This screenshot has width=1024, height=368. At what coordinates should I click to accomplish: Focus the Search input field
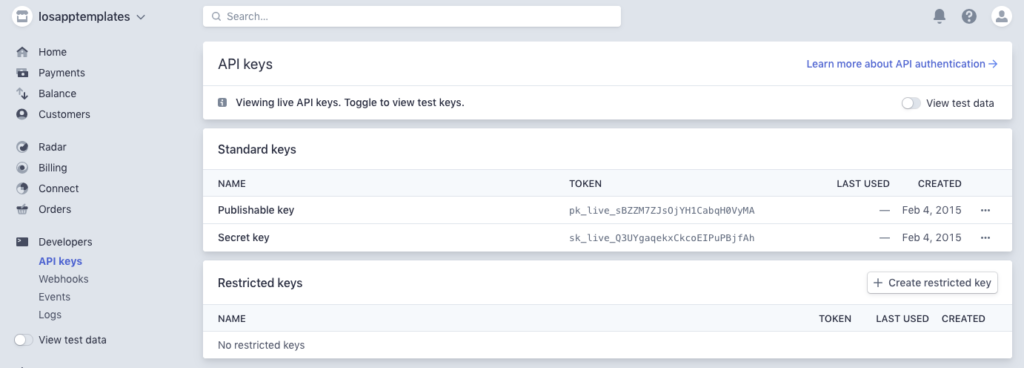point(411,16)
